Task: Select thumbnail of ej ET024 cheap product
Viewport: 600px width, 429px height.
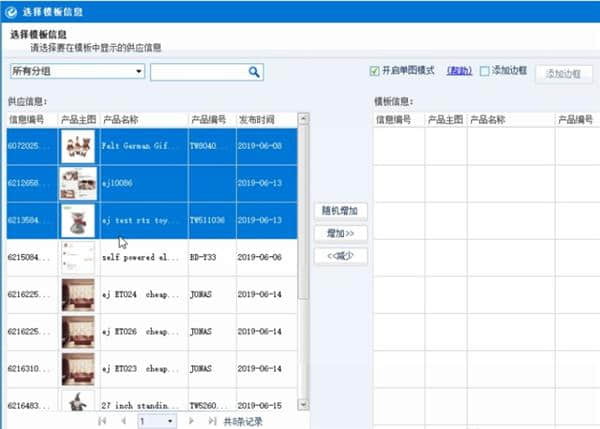Action: 78,295
